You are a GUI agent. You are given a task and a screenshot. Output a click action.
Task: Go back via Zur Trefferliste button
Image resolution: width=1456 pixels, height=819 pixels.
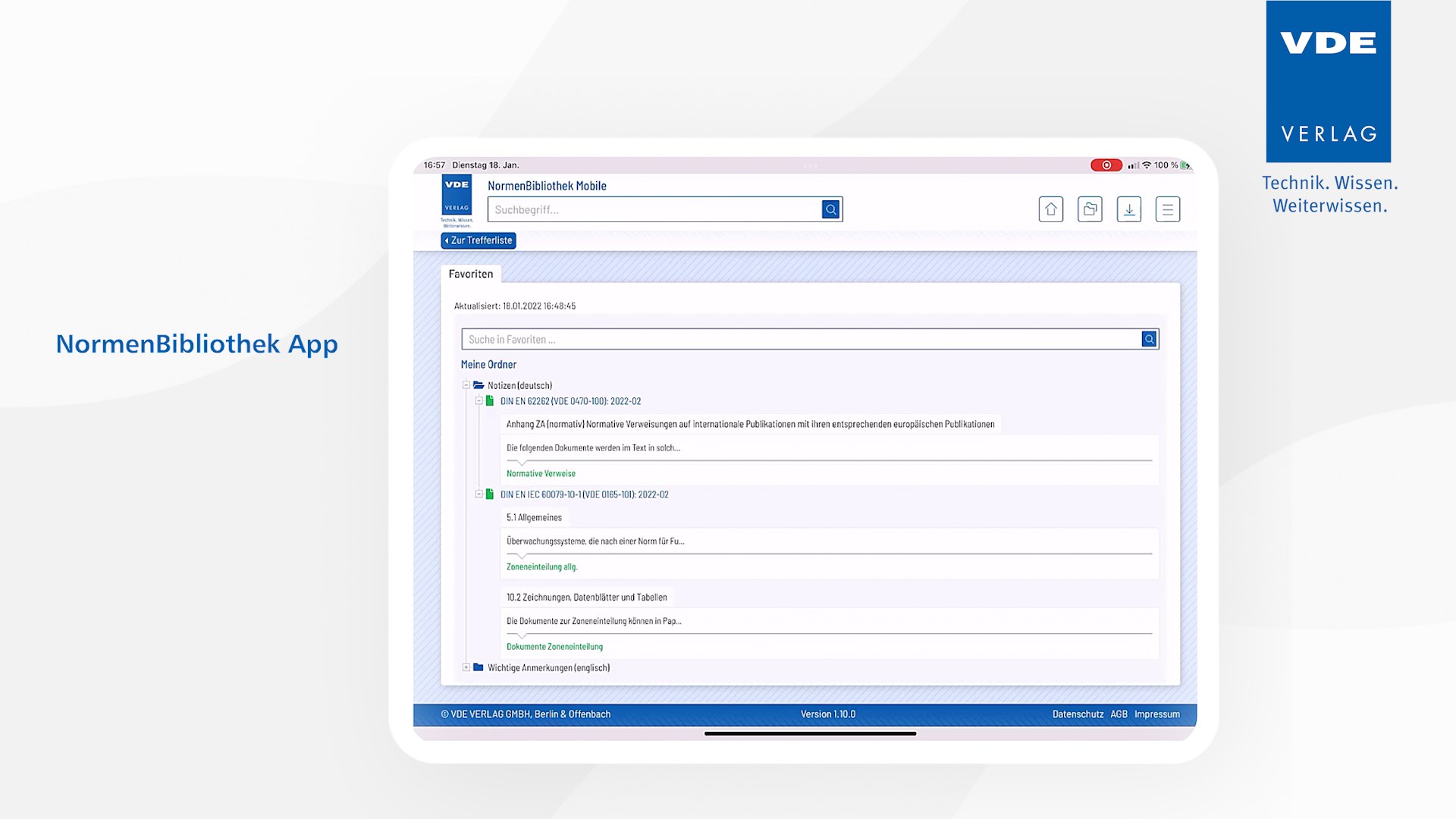[479, 240]
